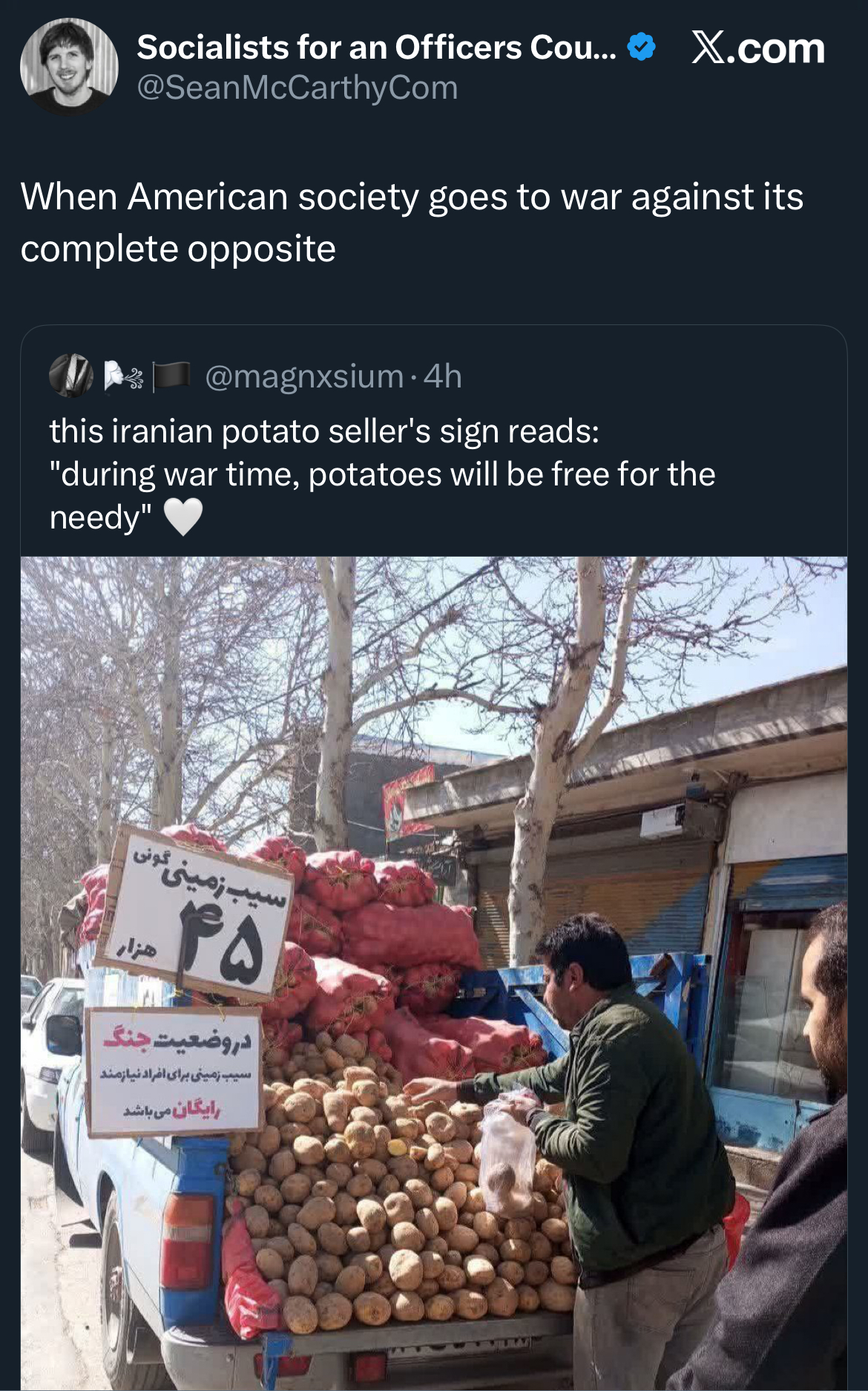
Task: Click the white heart emoji
Action: click(x=183, y=517)
